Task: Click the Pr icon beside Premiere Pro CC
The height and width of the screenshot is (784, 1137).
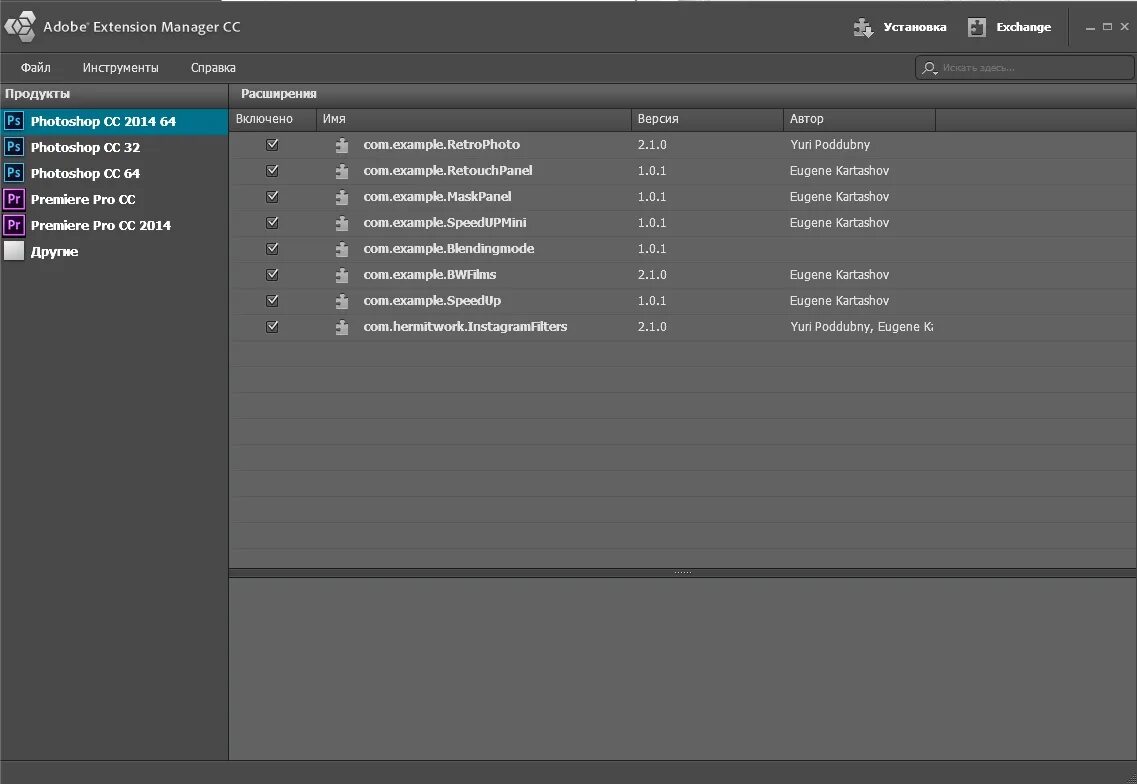Action: 14,199
